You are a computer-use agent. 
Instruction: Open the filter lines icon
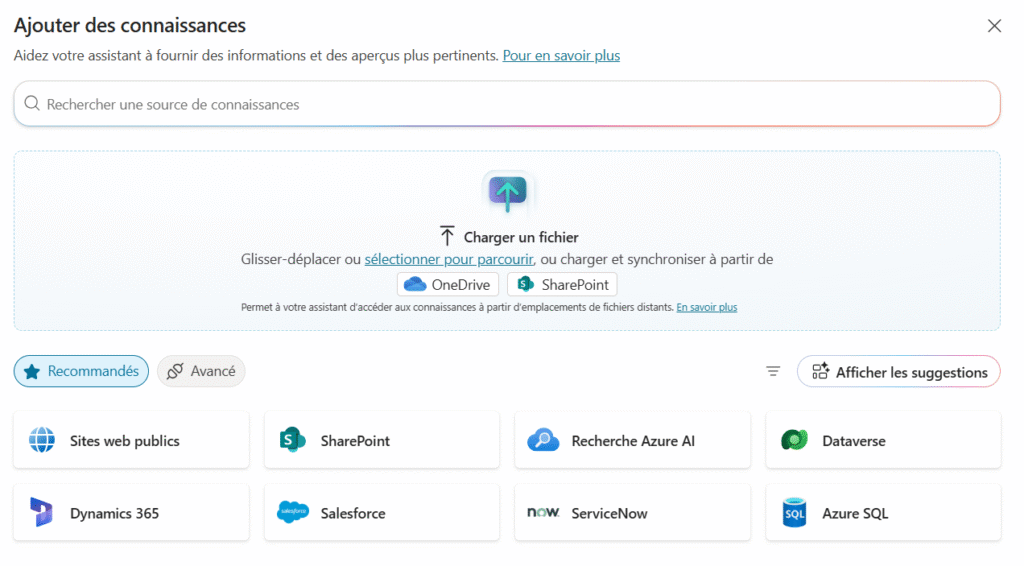coord(773,372)
